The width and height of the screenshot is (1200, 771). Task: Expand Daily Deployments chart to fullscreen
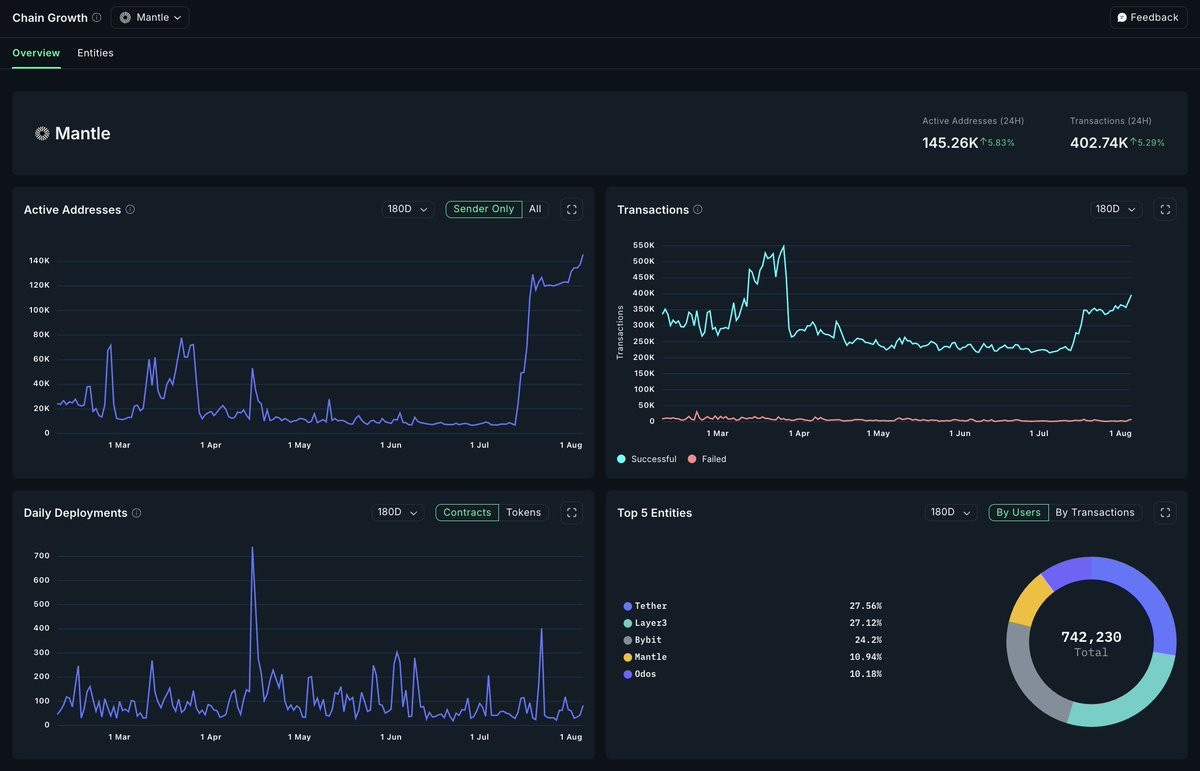tap(572, 512)
